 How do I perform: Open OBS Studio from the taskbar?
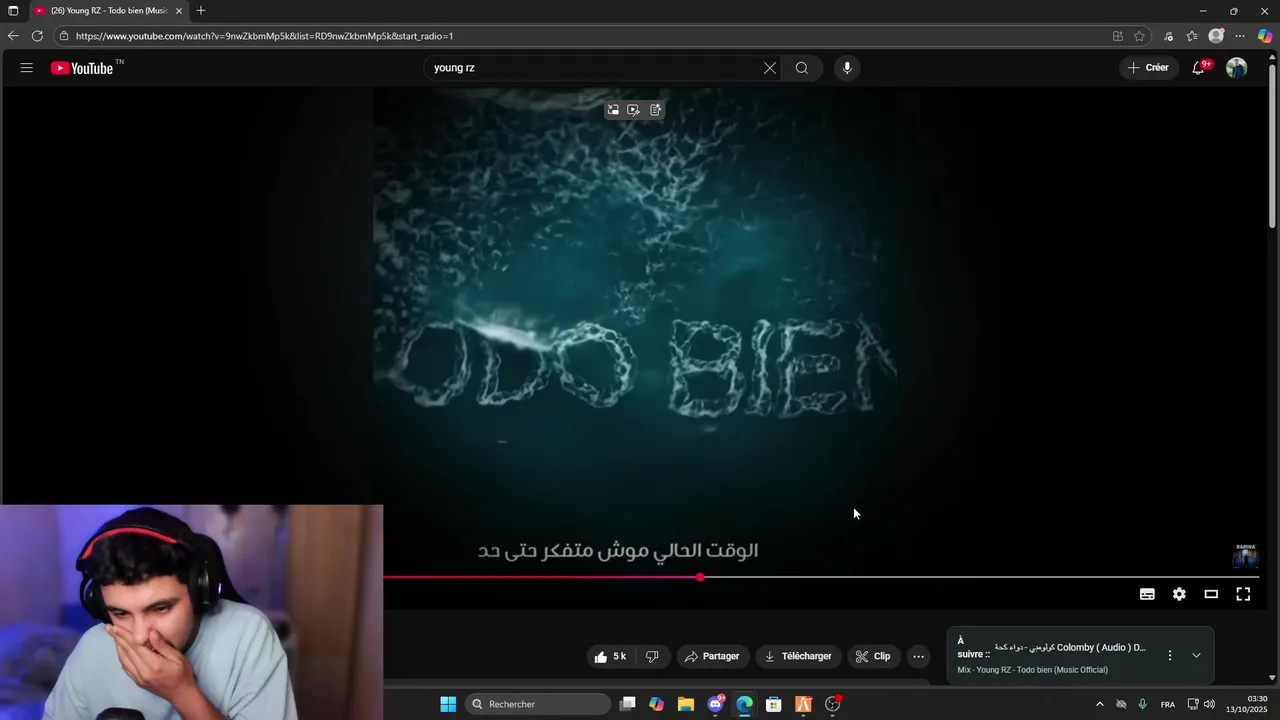(x=833, y=704)
